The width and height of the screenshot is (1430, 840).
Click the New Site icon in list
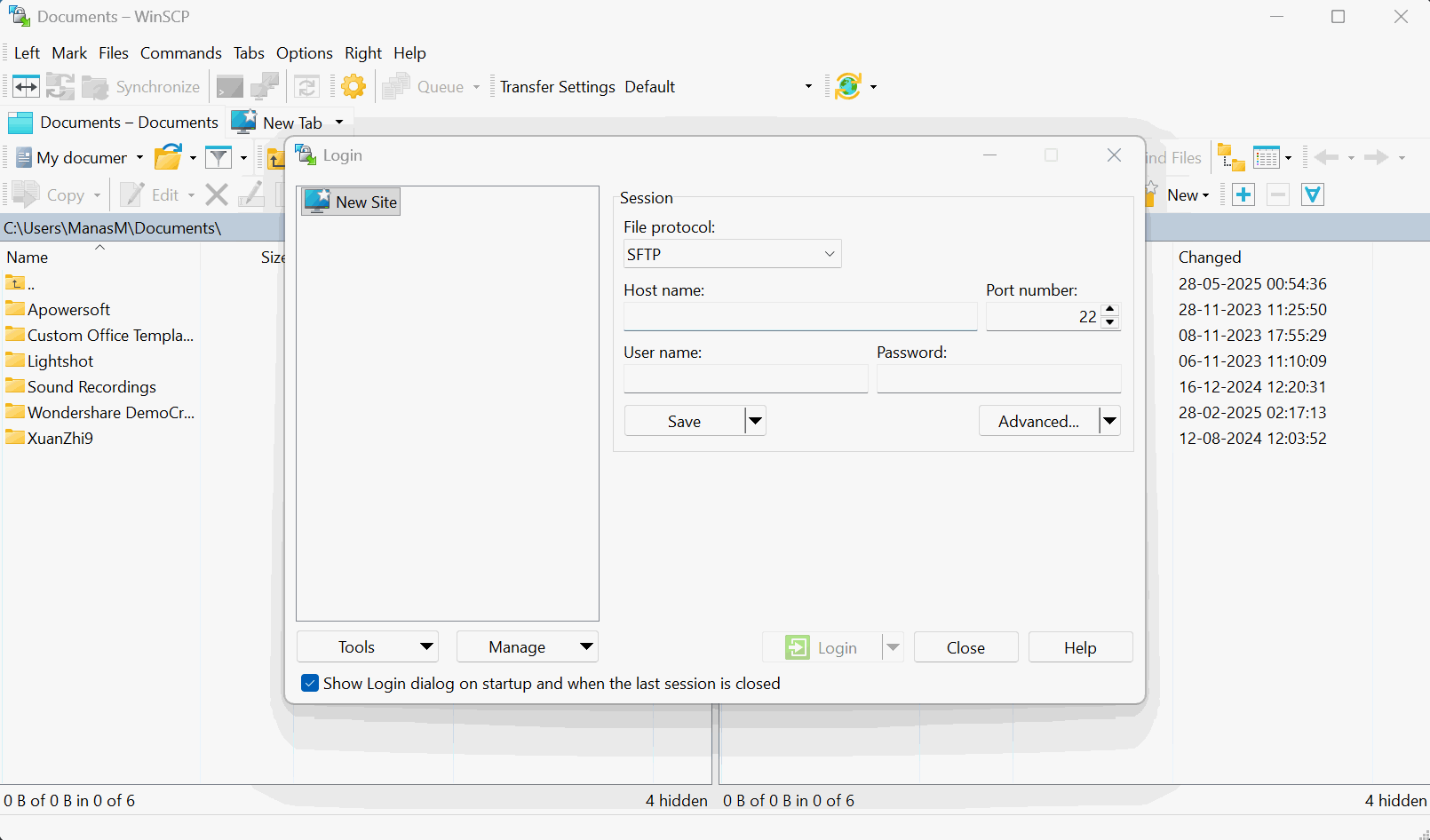(x=317, y=202)
